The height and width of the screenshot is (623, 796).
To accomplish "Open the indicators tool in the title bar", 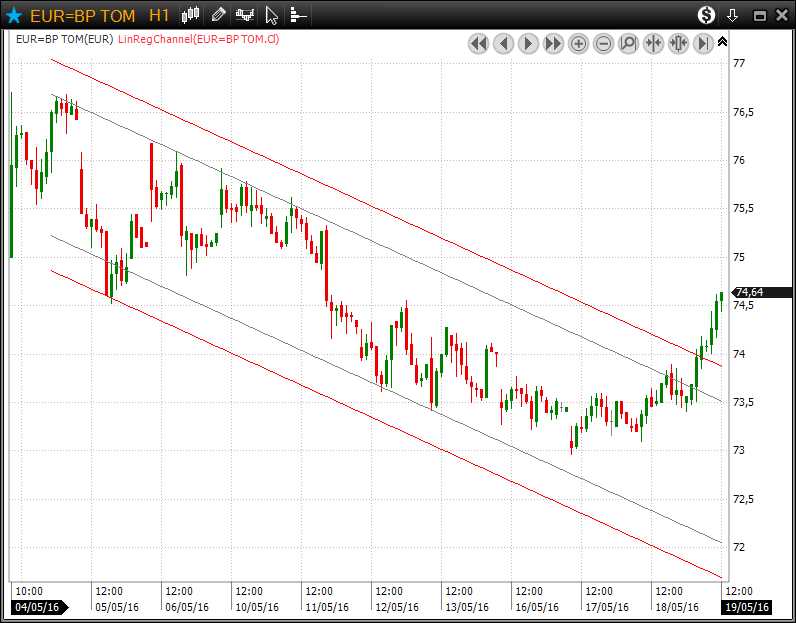I will tap(244, 15).
